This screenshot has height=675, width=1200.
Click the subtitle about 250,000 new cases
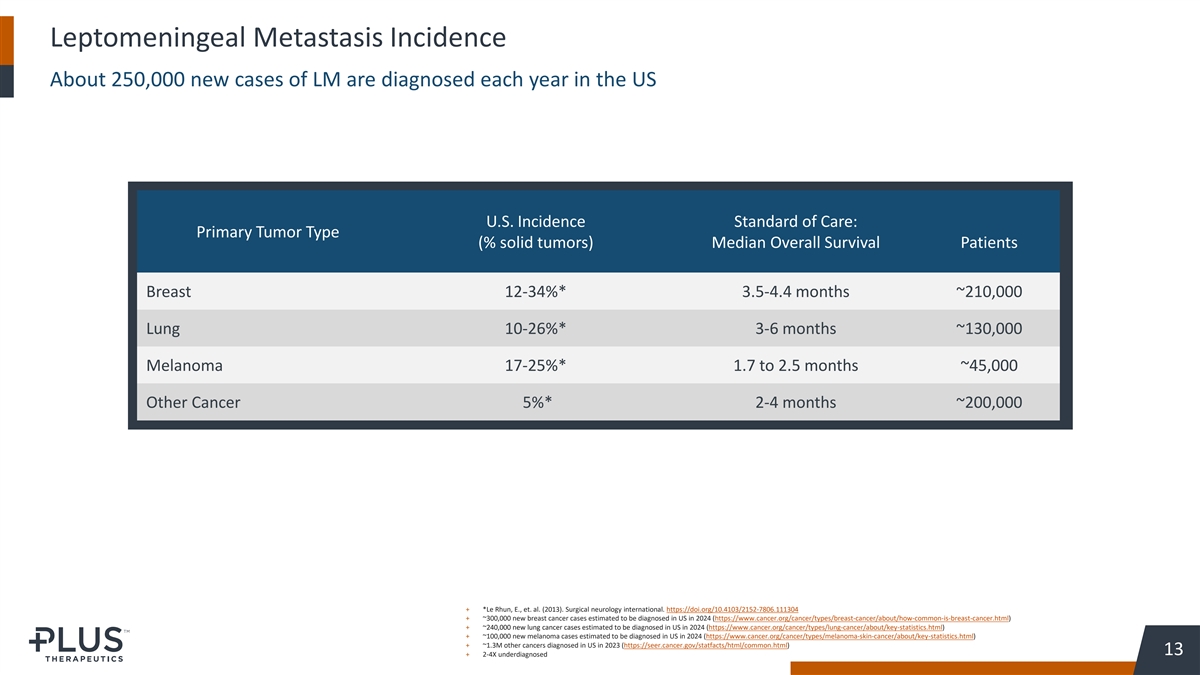pos(352,80)
